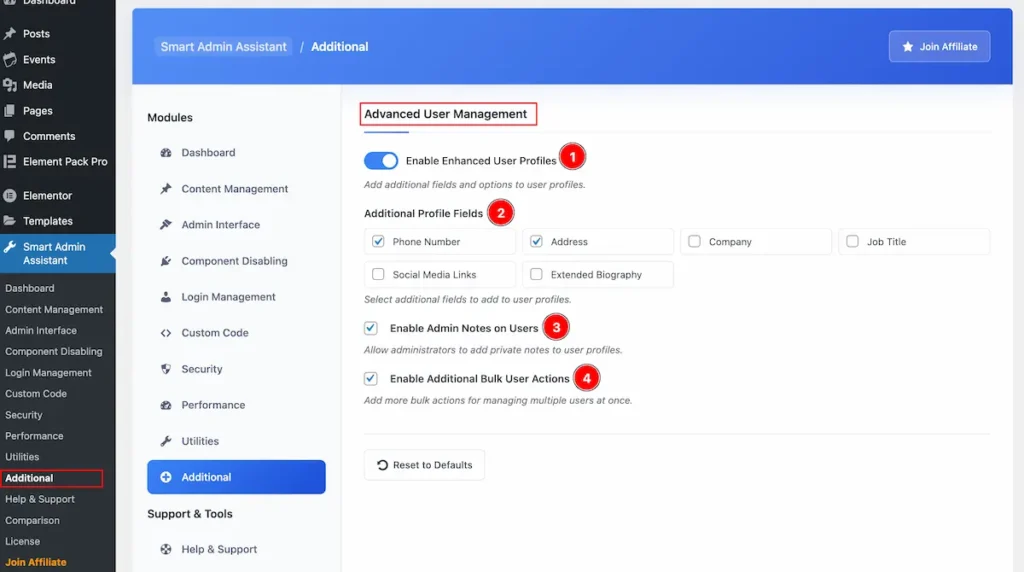Image resolution: width=1024 pixels, height=572 pixels.
Task: Click Additional breadcrumb text in header
Action: (x=340, y=46)
